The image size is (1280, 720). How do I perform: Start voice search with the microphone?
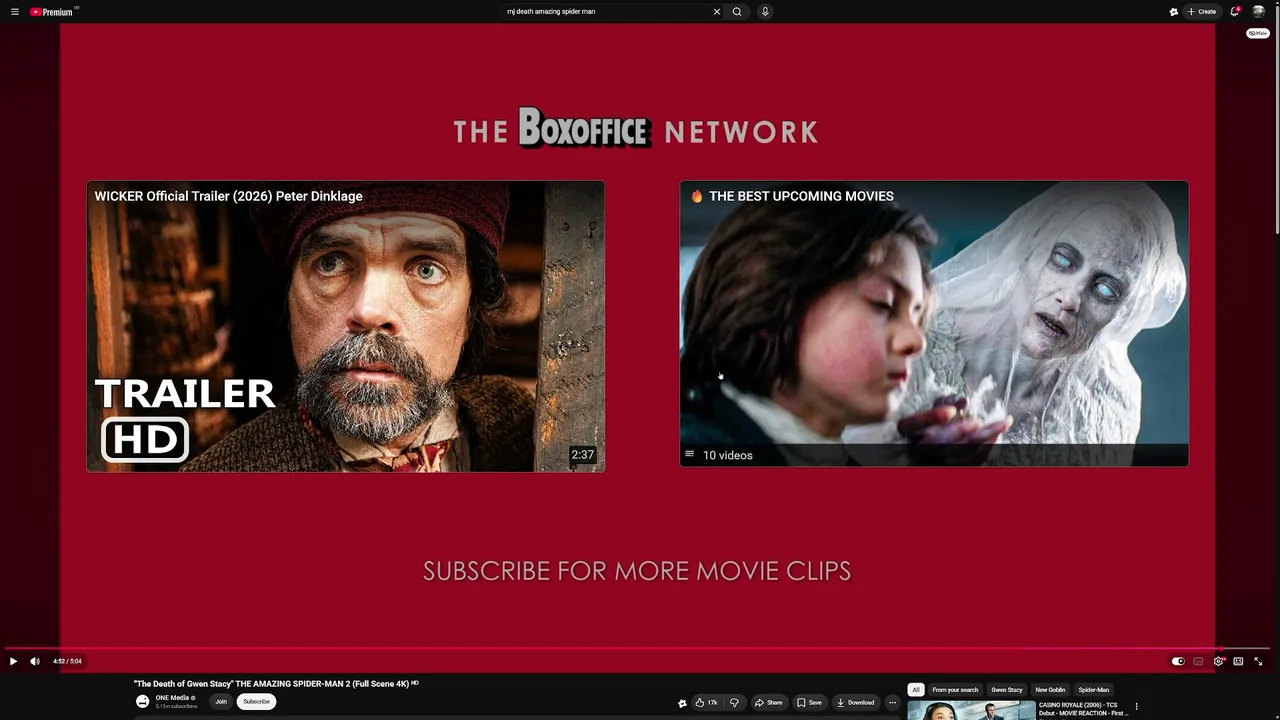765,12
